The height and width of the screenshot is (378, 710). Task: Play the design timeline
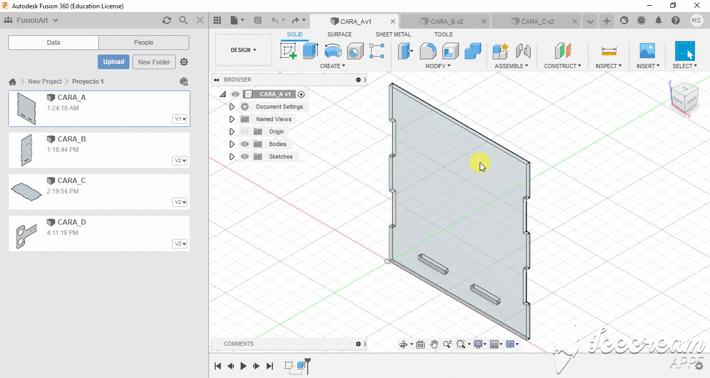click(243, 366)
